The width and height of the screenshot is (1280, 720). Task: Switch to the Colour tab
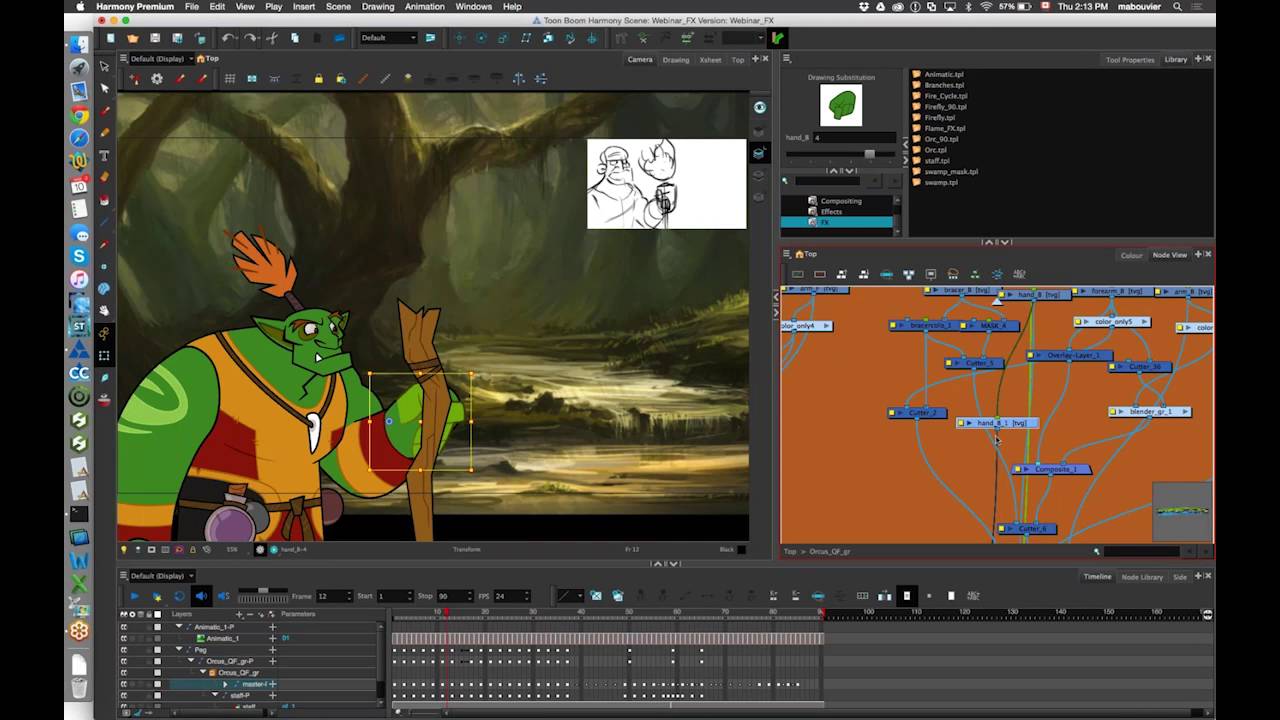tap(1131, 255)
